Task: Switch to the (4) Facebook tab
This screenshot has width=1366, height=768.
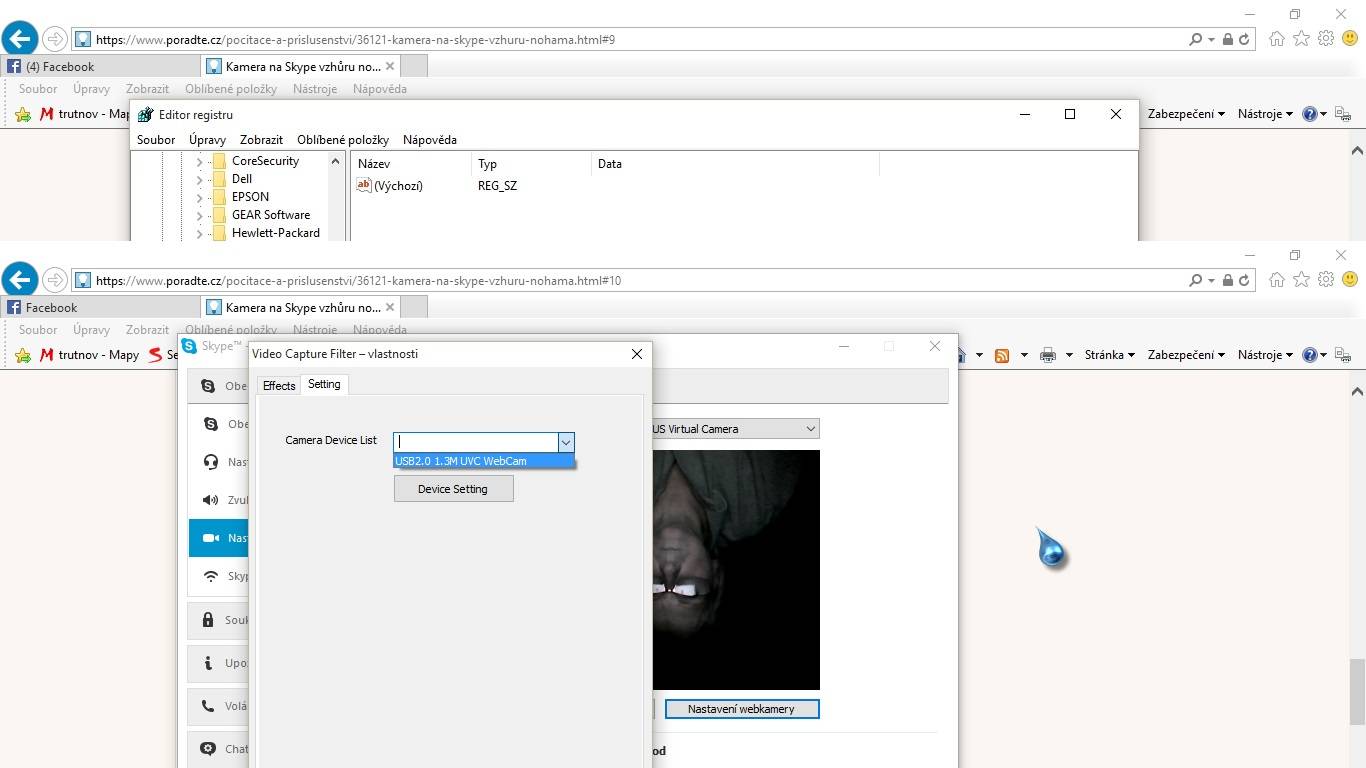Action: pos(100,67)
